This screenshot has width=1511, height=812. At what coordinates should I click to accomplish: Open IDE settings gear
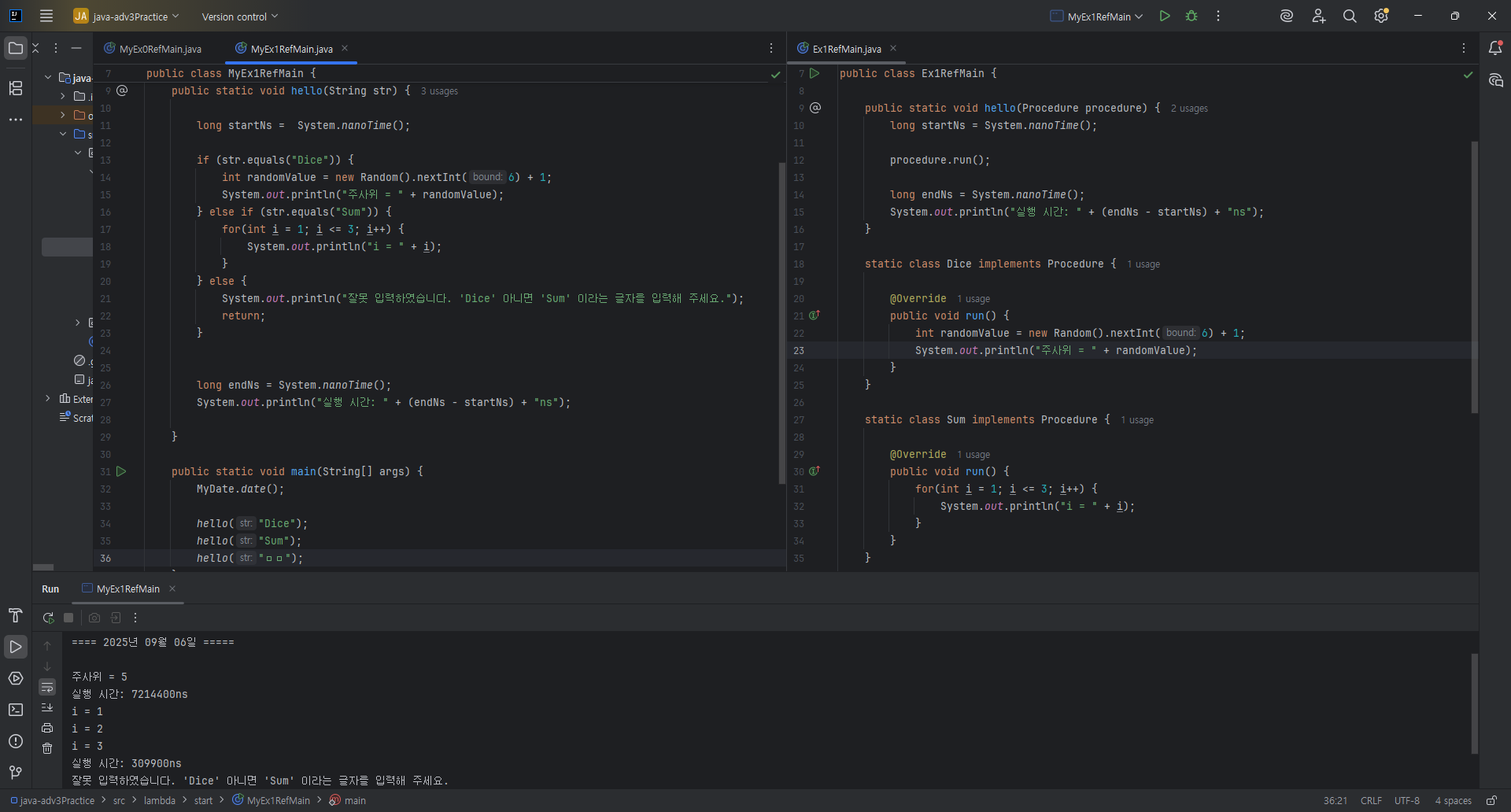click(1381, 16)
